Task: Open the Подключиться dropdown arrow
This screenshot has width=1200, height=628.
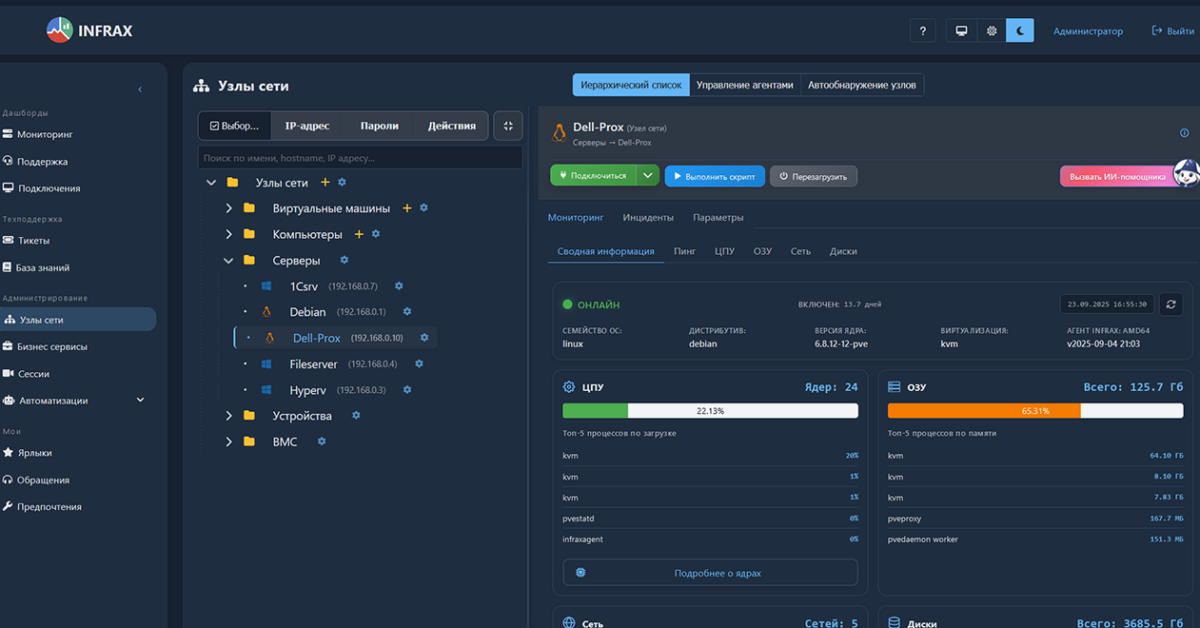Action: [x=648, y=176]
